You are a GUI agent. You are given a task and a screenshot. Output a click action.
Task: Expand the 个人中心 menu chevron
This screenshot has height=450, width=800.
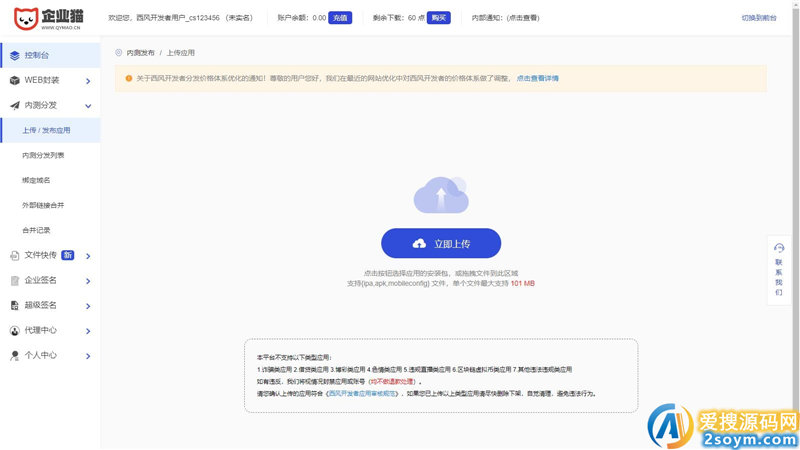(88, 355)
